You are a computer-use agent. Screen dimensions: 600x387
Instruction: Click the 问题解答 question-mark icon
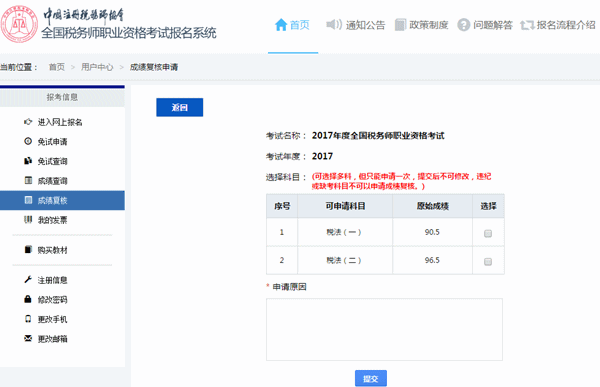click(x=463, y=25)
